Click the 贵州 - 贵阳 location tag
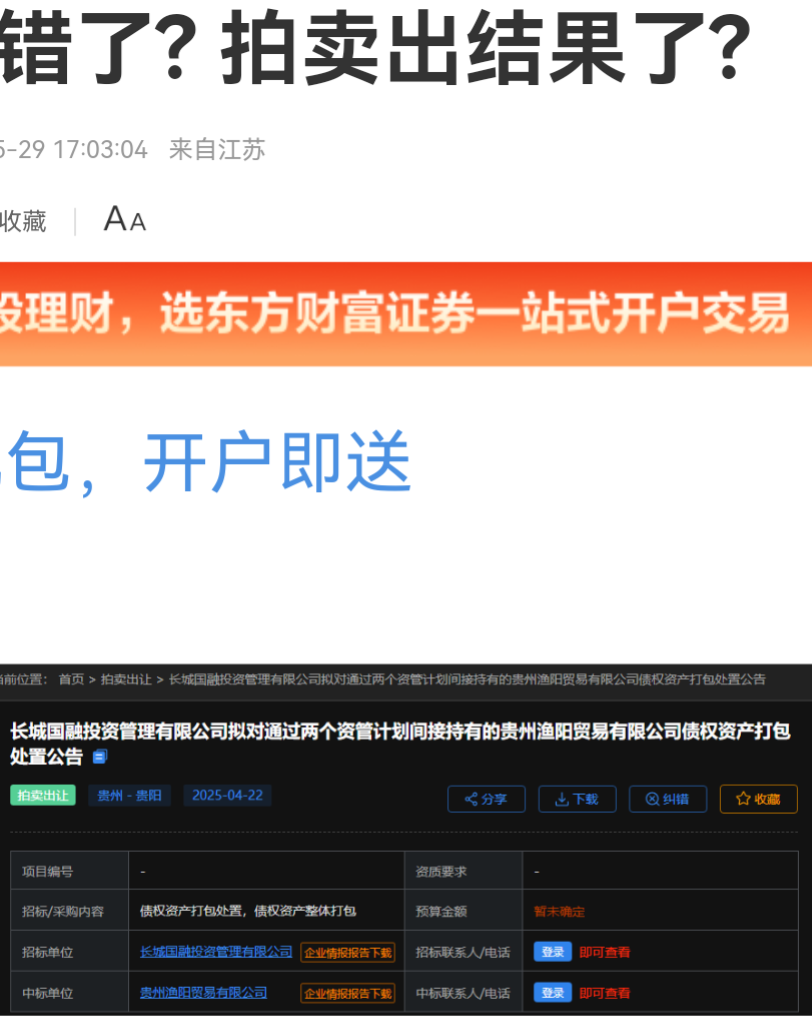The width and height of the screenshot is (812, 1024). (129, 795)
